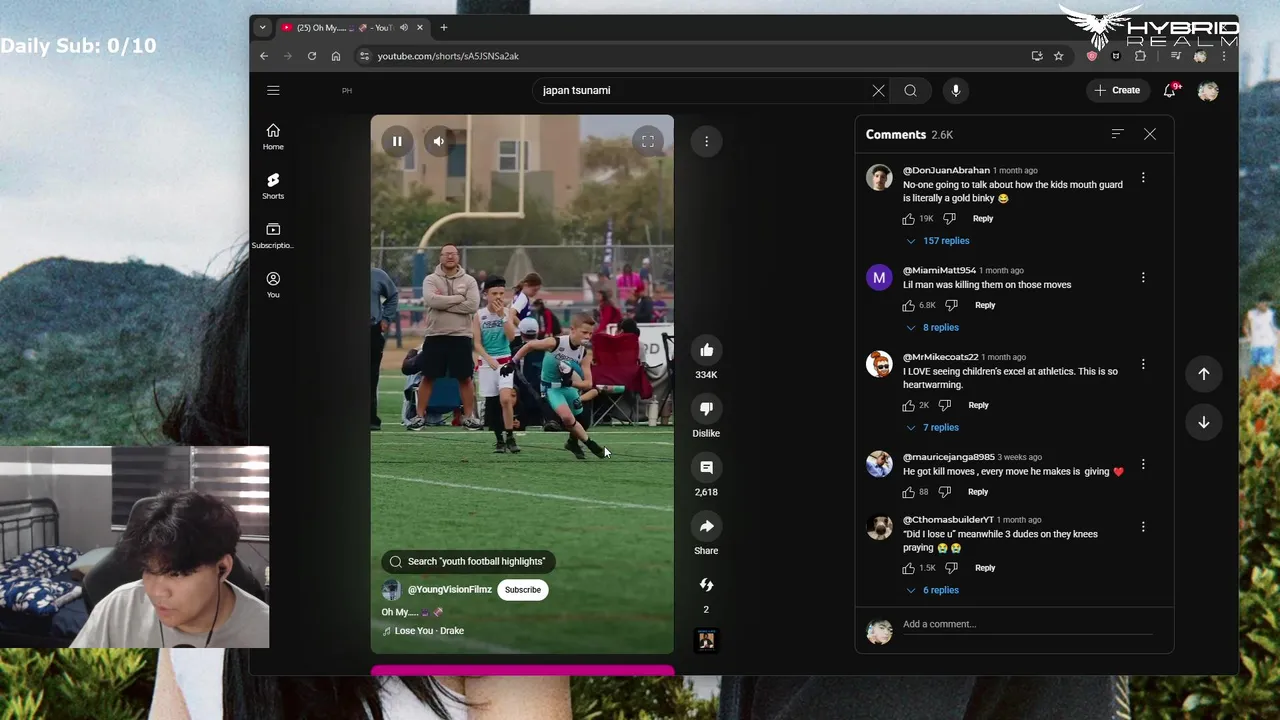Go to Chrome home page button

(336, 56)
